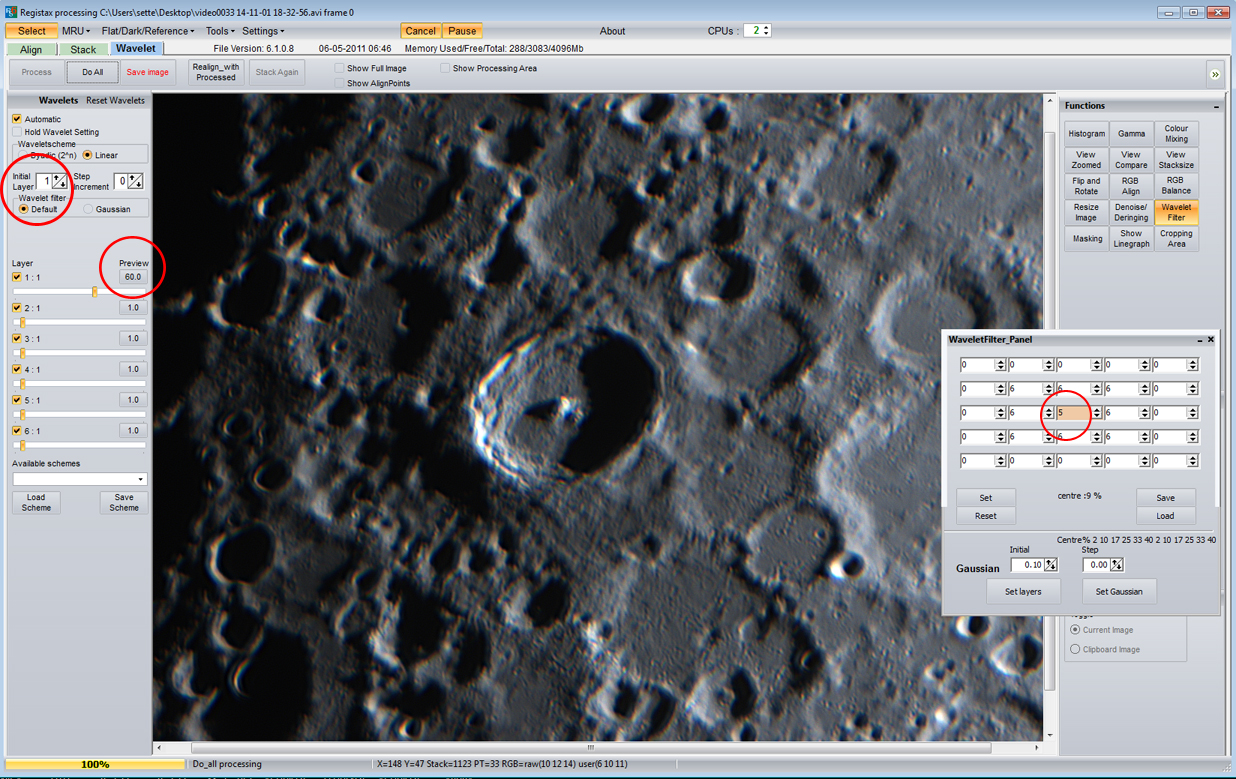Switch to the Align tab
This screenshot has width=1236, height=779.
click(x=31, y=49)
